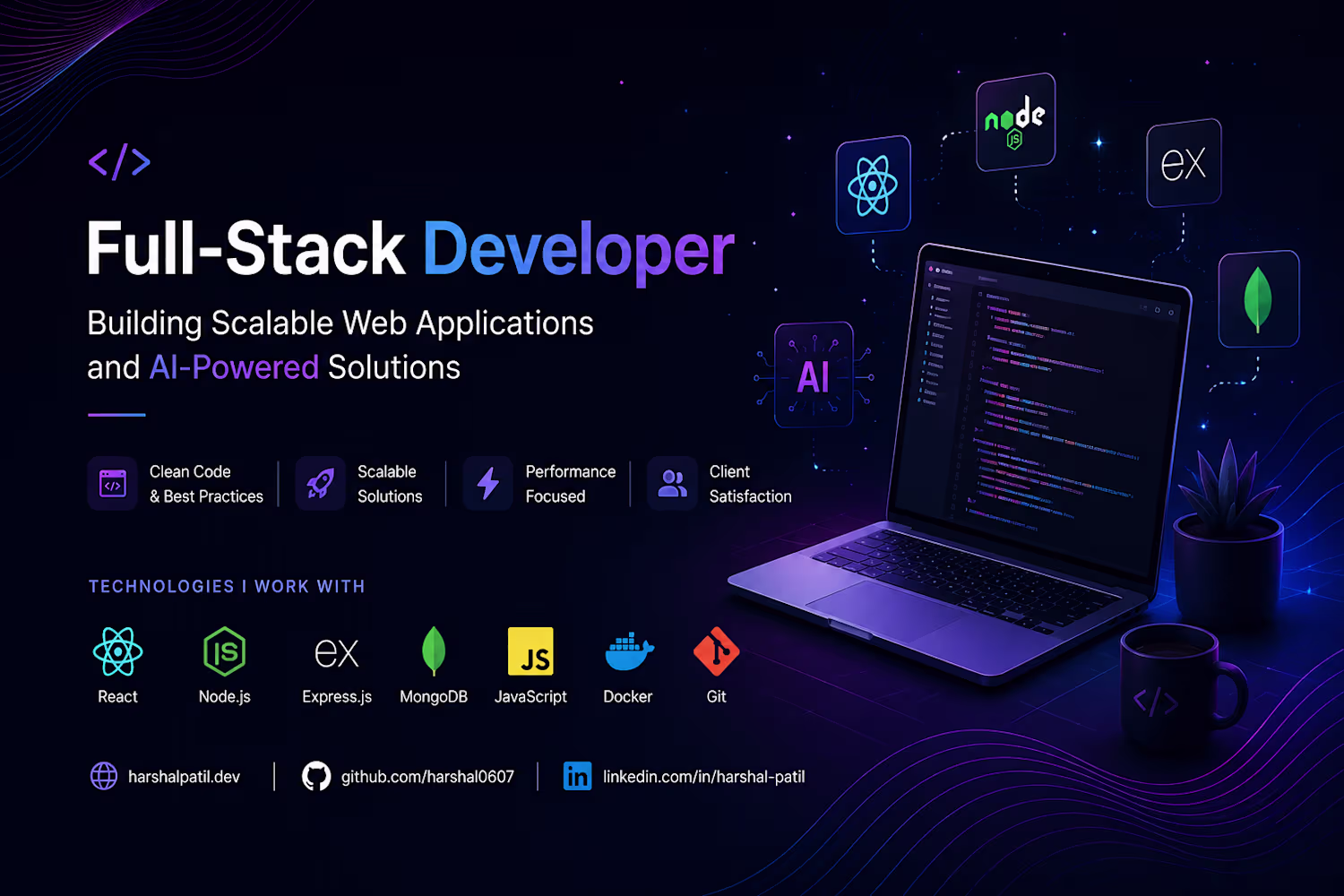Select the people icon for Client Satisfaction

[672, 484]
